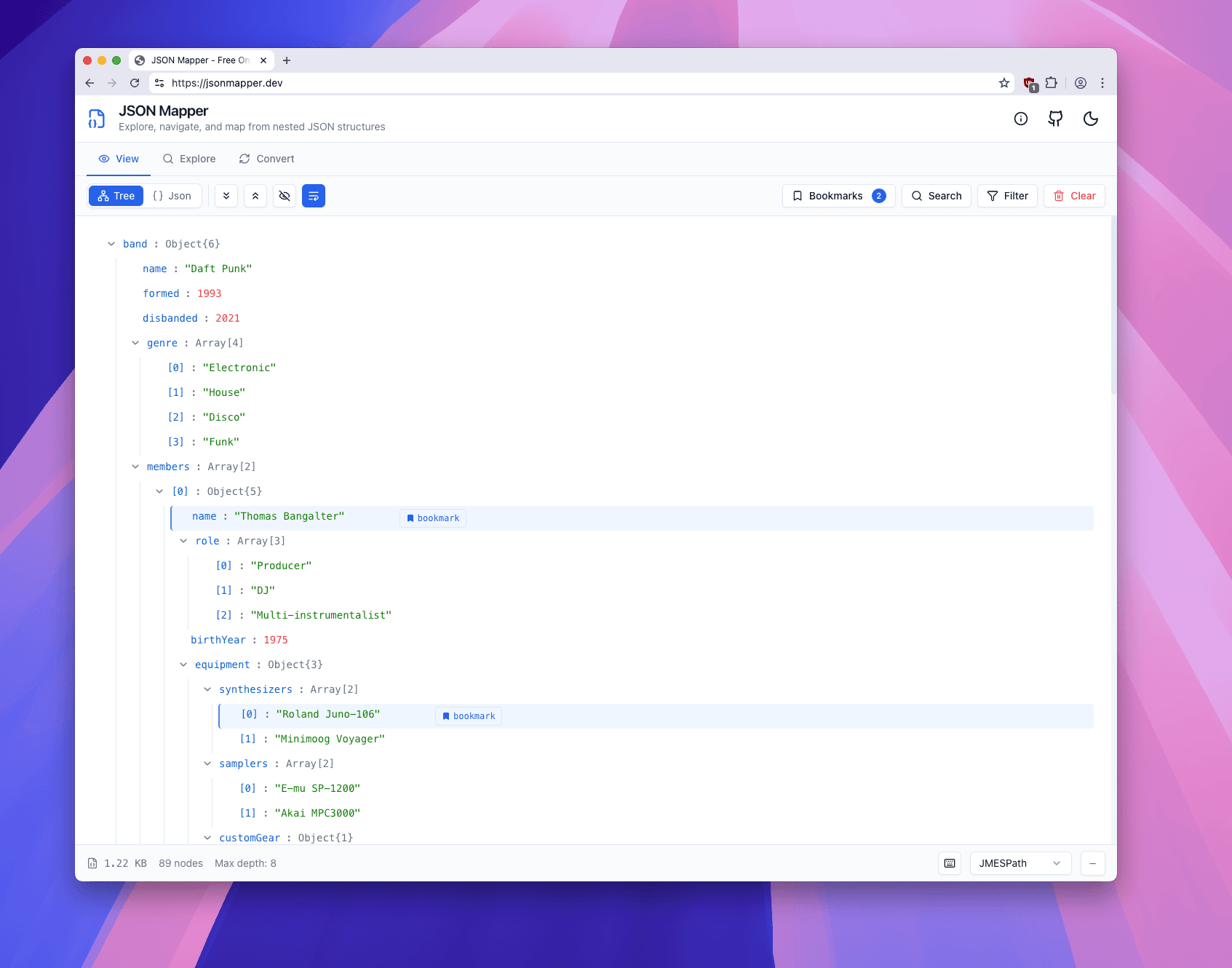Click the blue highlighted path icon
This screenshot has height=968, width=1232.
click(x=314, y=196)
